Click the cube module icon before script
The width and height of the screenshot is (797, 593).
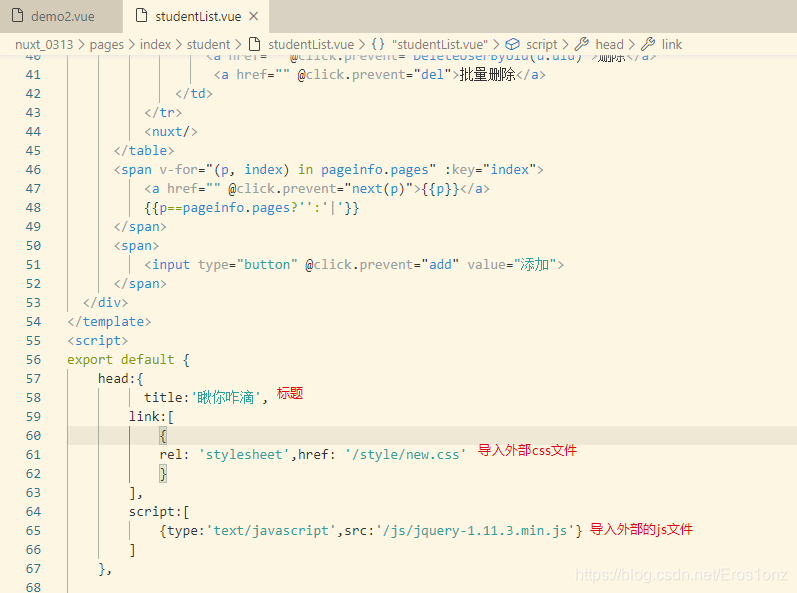512,44
